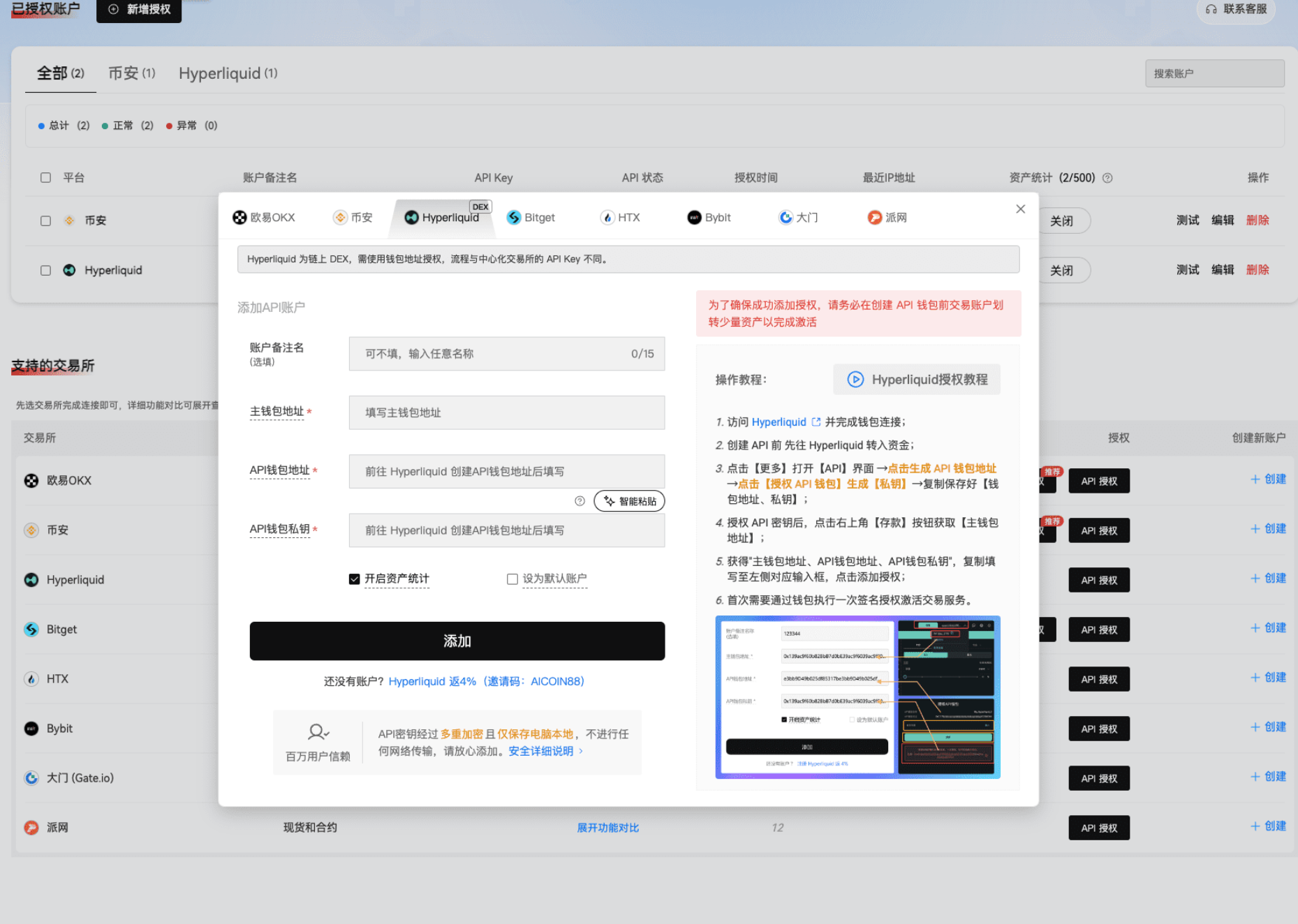
Task: Select 全部 (2) accounts tab
Action: [60, 73]
